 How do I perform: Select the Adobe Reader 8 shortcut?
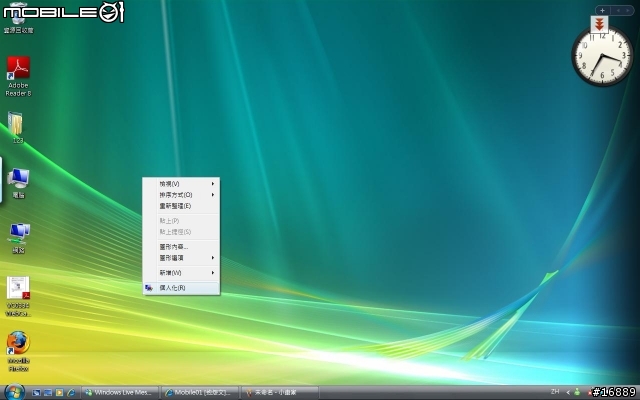coord(18,76)
